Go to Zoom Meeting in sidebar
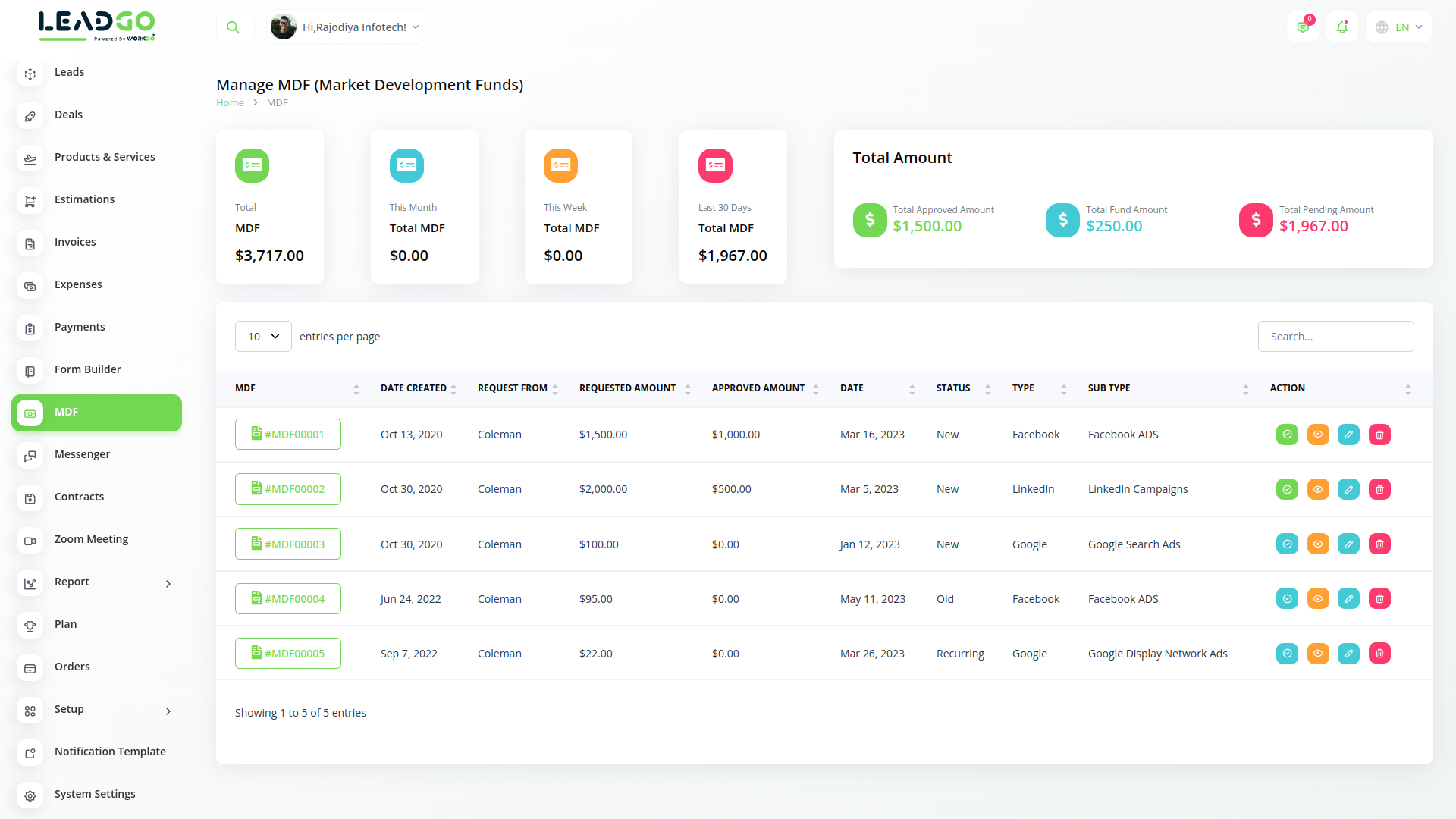 (x=91, y=539)
